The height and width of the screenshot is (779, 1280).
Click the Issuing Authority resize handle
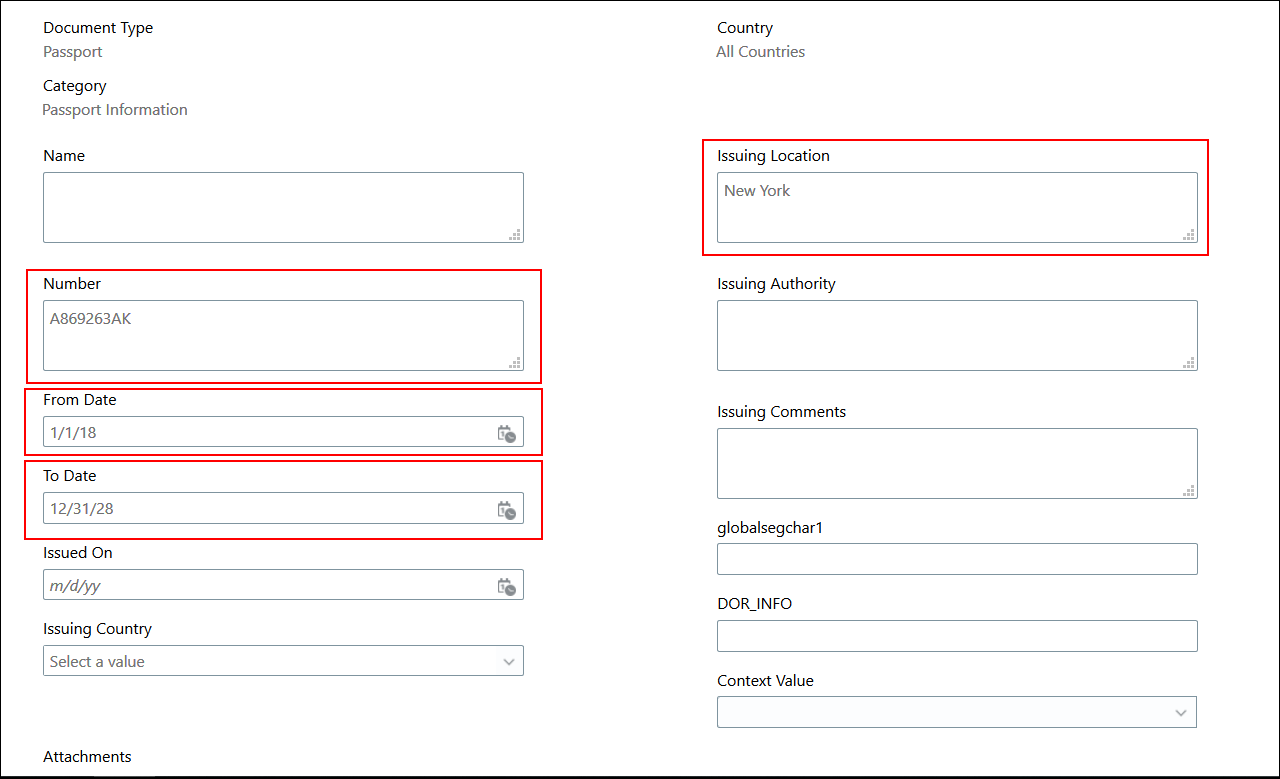(x=1190, y=363)
